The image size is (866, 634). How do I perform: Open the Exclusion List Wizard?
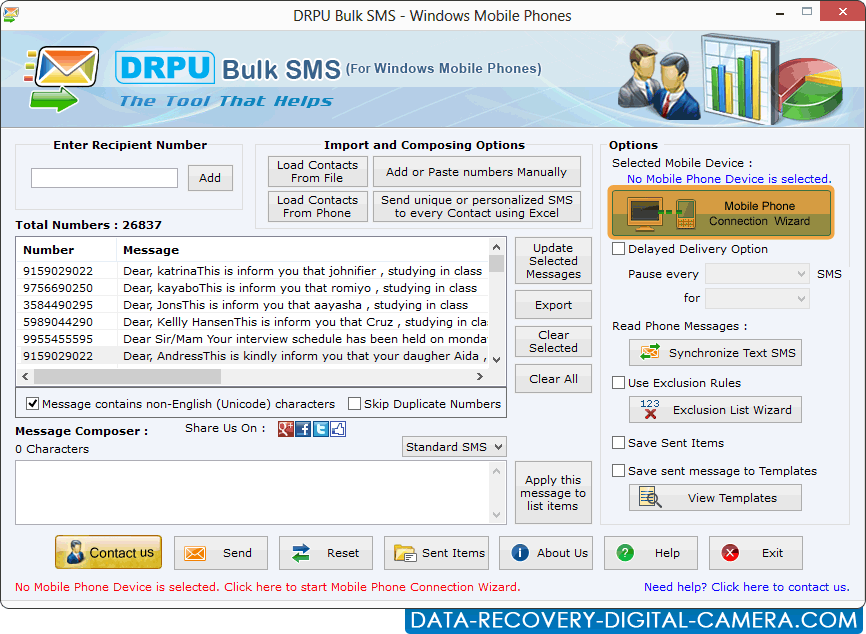[715, 410]
